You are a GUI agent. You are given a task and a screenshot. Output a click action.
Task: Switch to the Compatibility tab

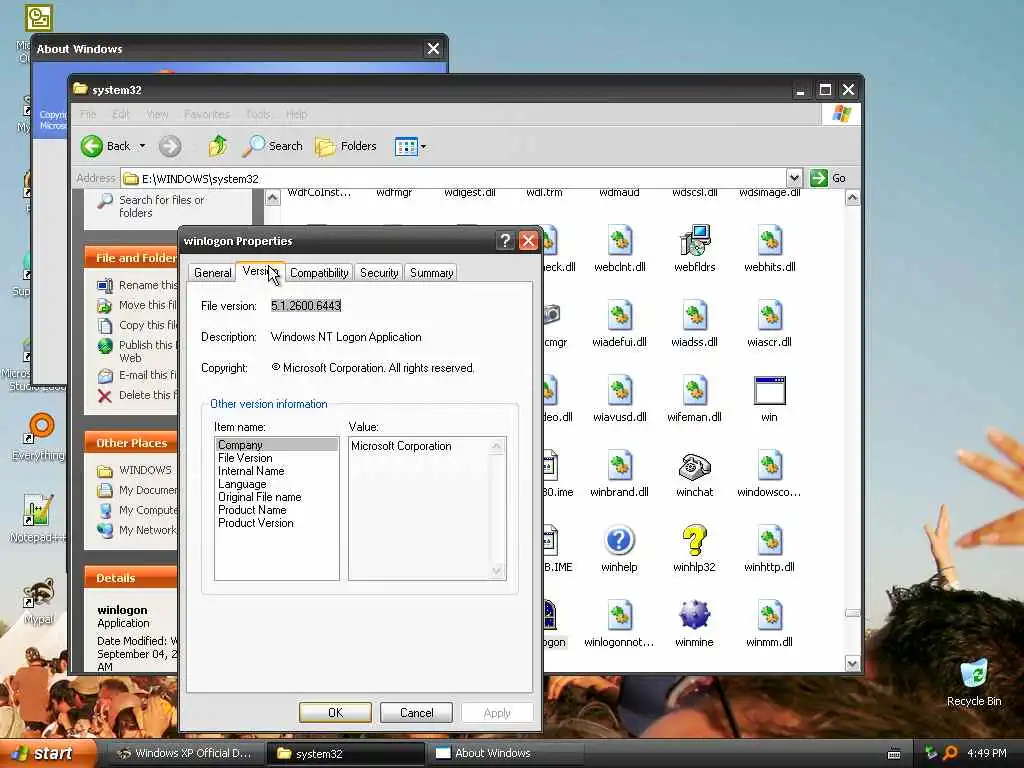click(319, 273)
